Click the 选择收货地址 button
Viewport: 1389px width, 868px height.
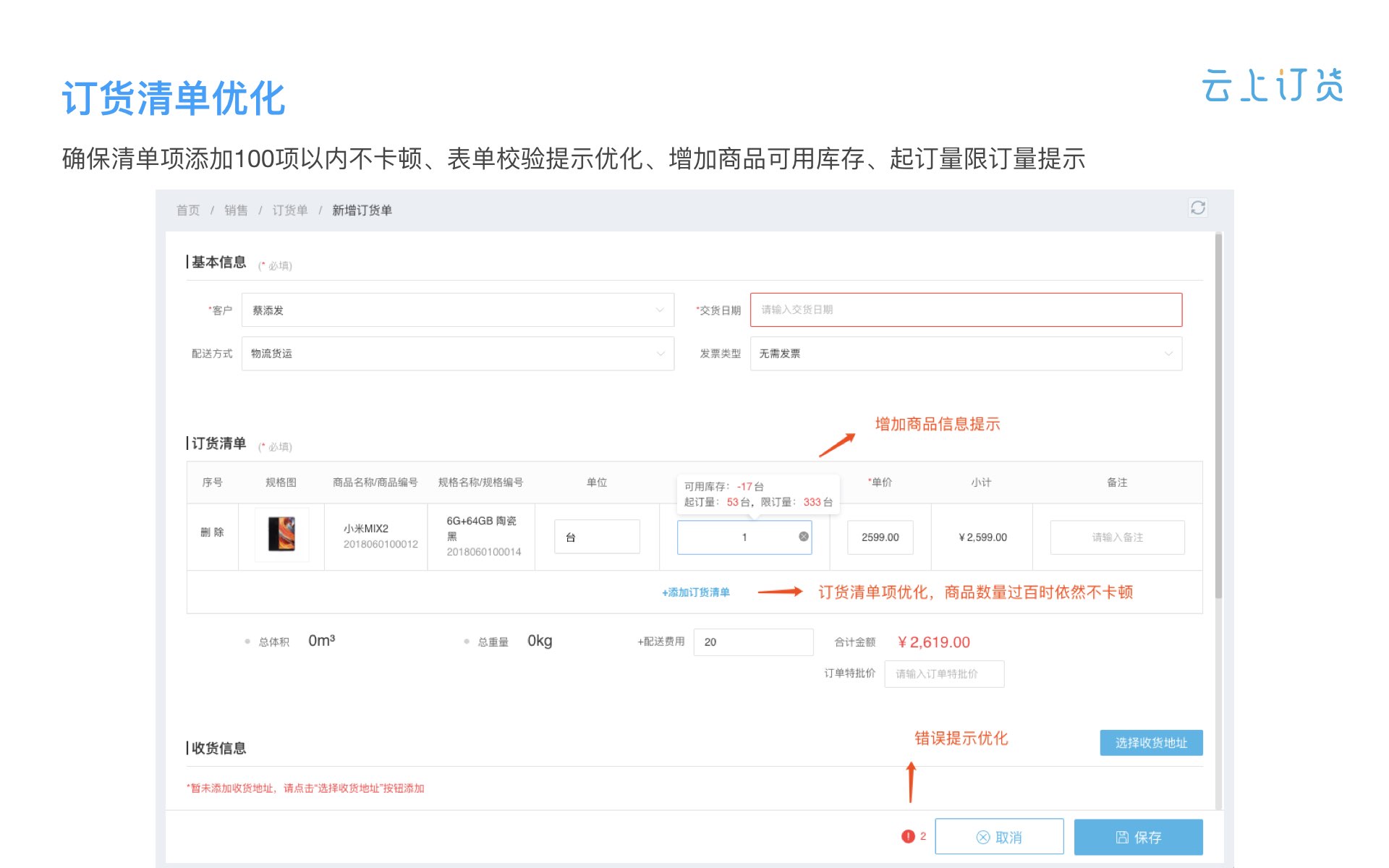click(1151, 743)
